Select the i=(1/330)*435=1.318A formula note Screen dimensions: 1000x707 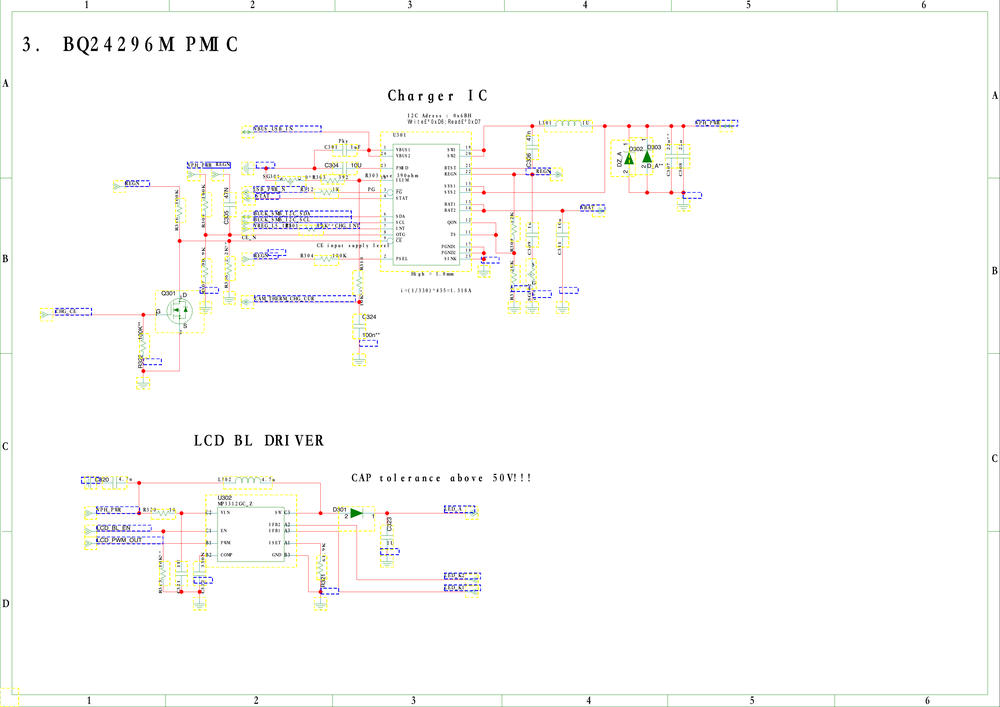click(436, 290)
